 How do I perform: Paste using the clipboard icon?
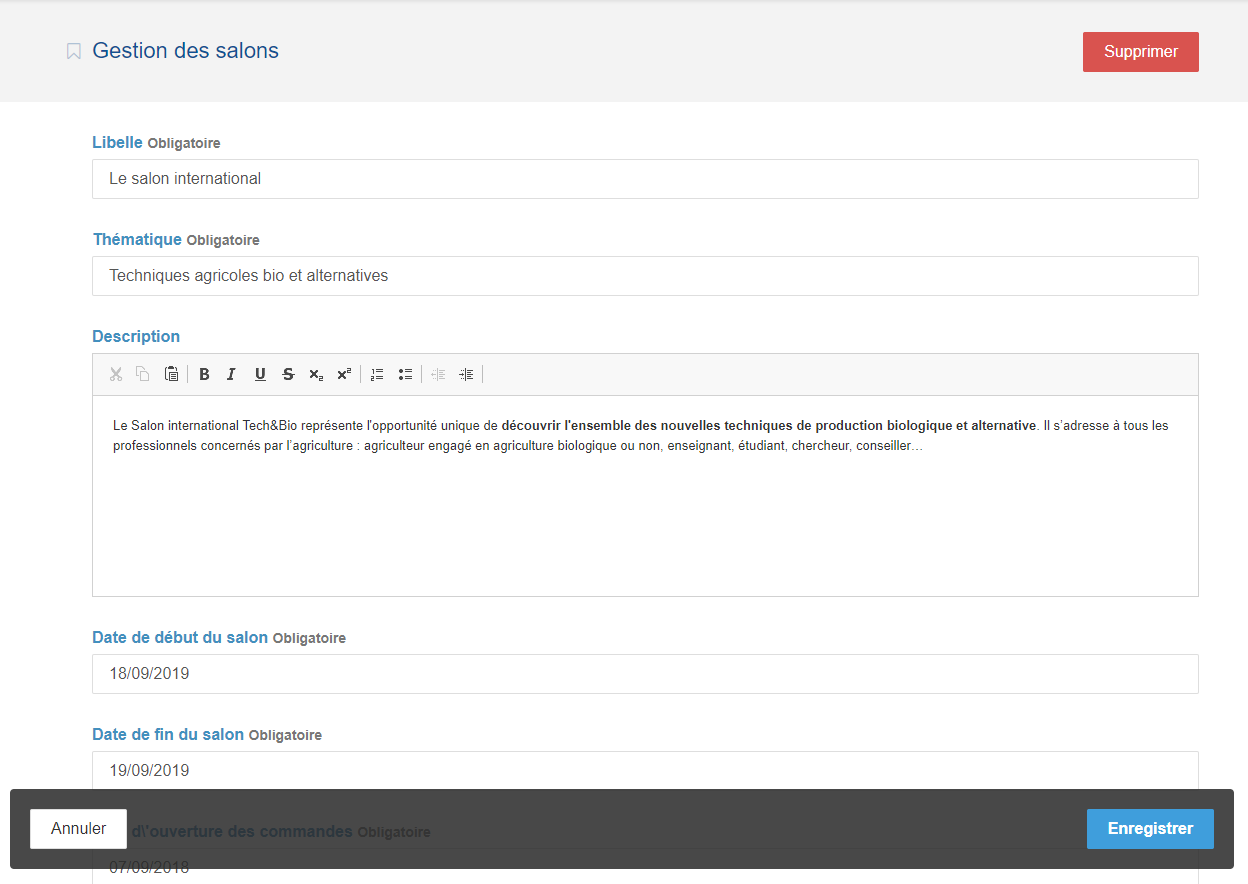point(171,374)
